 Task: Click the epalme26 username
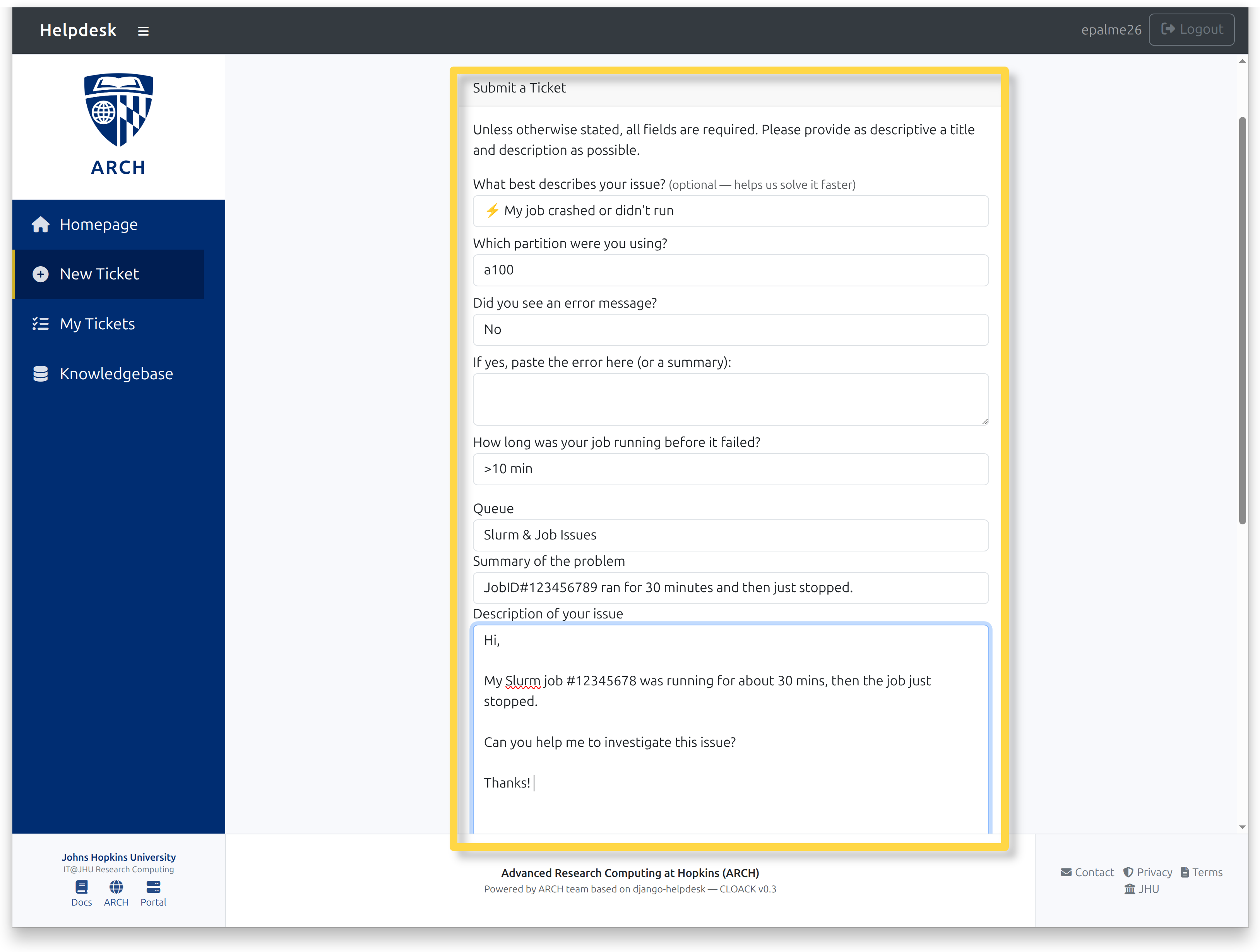(1111, 30)
